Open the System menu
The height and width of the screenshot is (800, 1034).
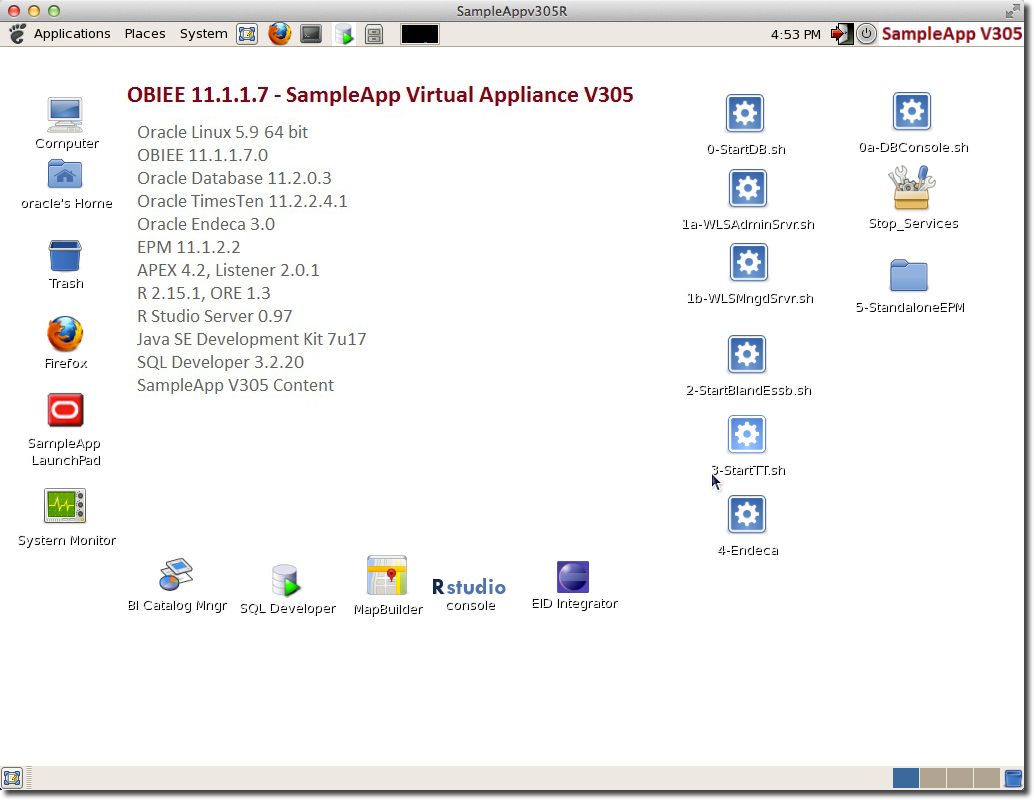click(x=203, y=34)
